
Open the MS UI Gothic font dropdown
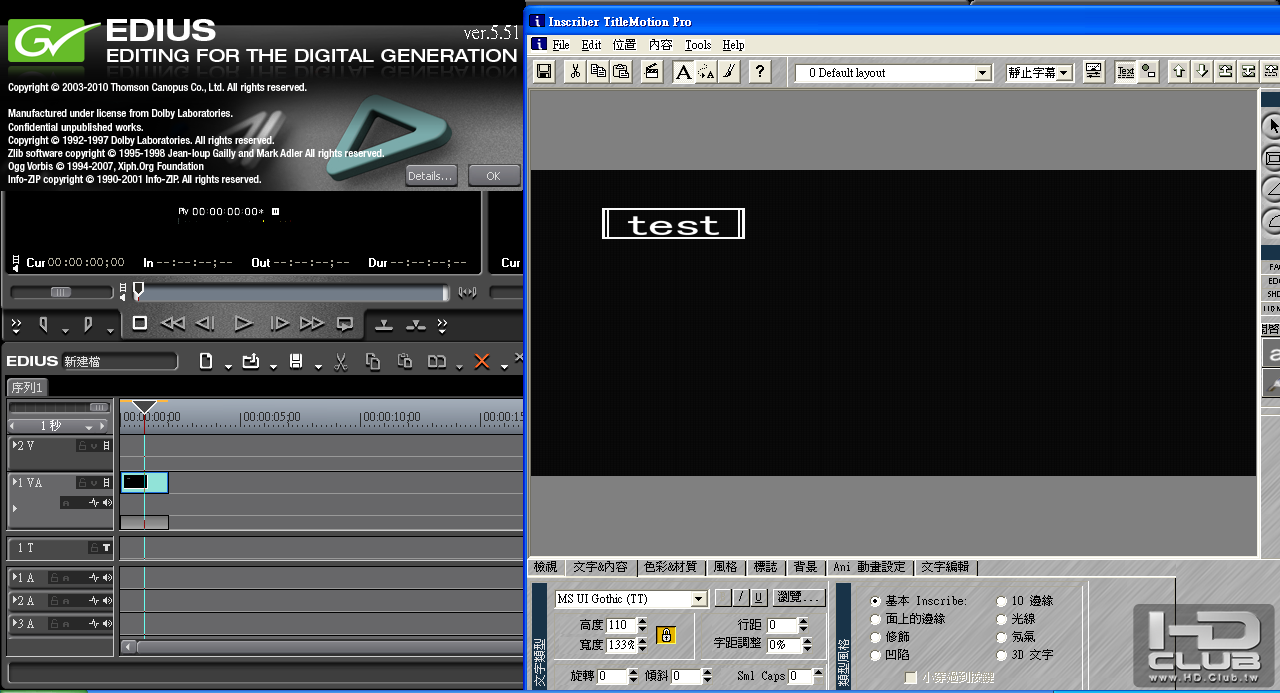(x=699, y=599)
